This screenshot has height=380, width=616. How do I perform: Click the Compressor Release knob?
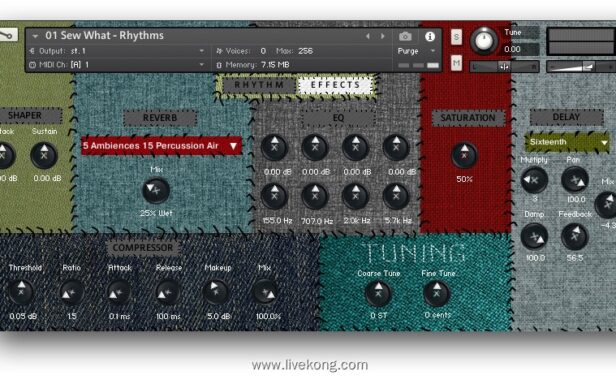tap(168, 292)
